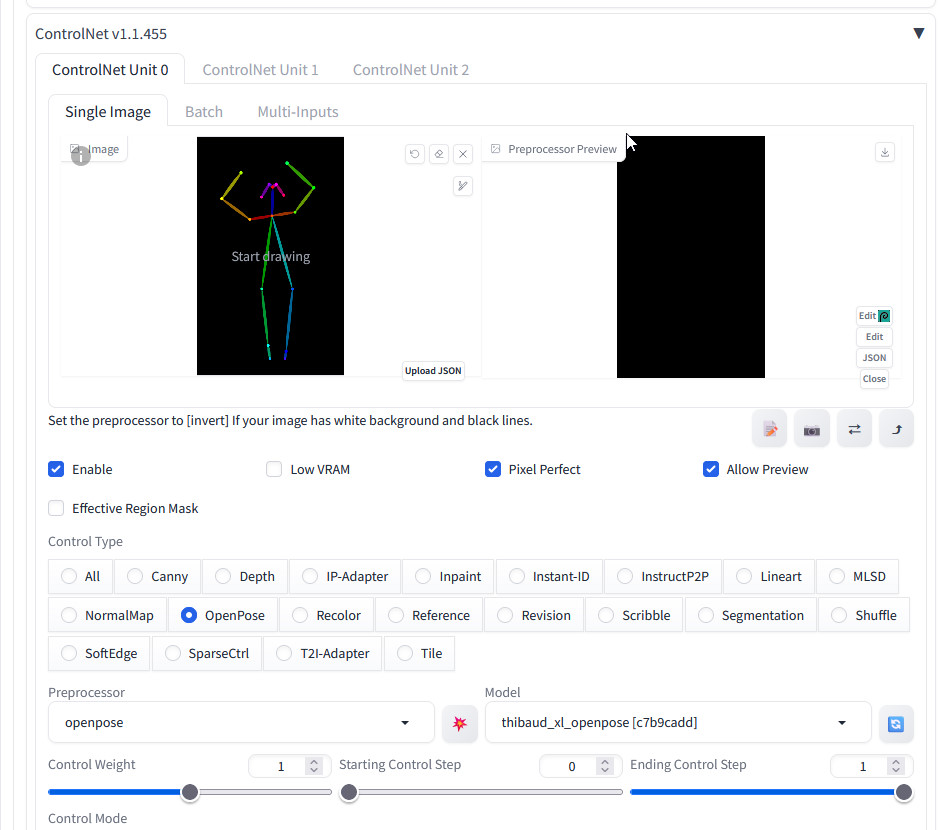Close the preprocessor preview with the Close button
This screenshot has height=830, width=939.
tap(874, 378)
